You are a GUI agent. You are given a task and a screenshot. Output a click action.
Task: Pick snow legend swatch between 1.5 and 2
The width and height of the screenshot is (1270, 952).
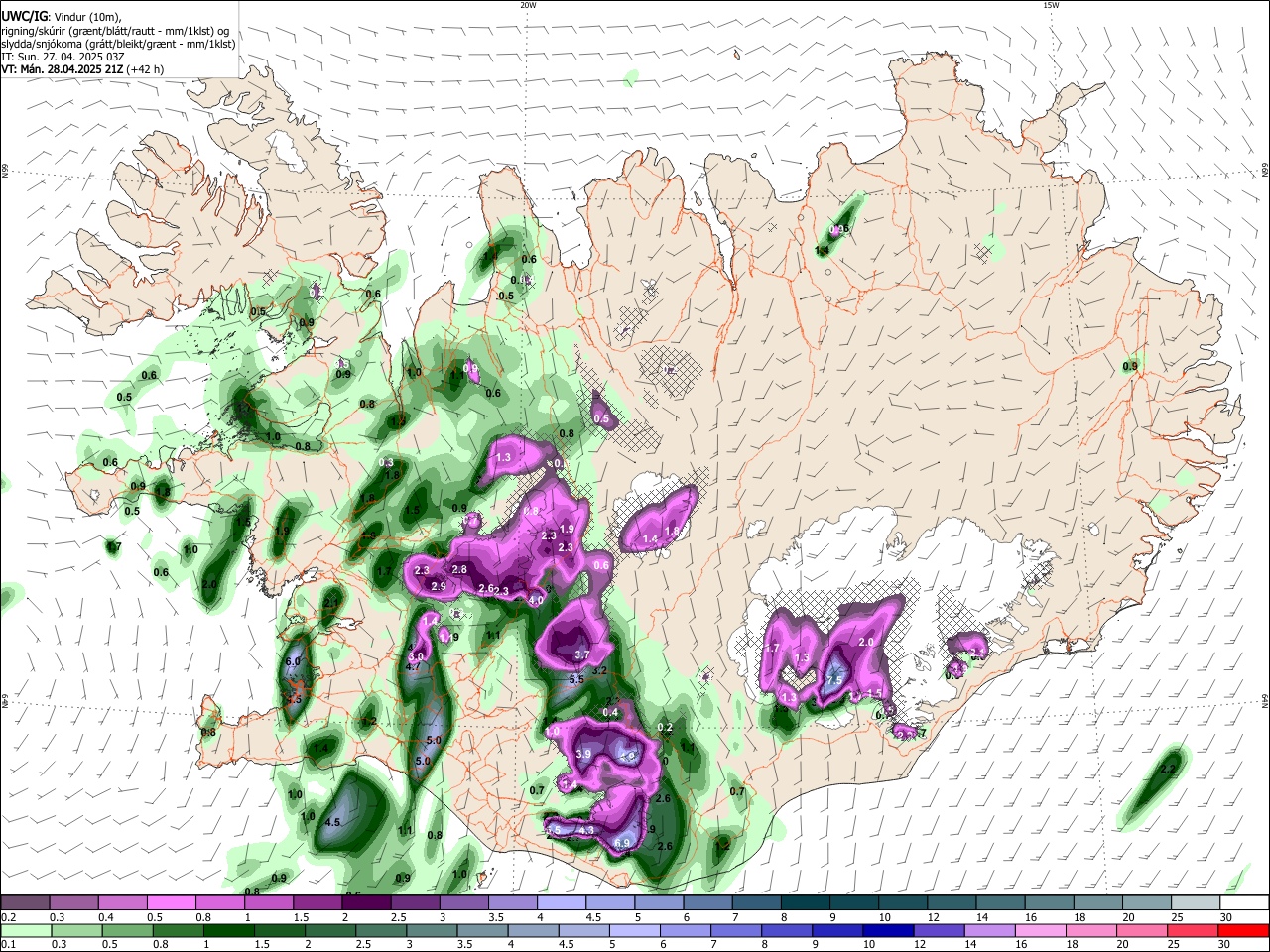[317, 902]
